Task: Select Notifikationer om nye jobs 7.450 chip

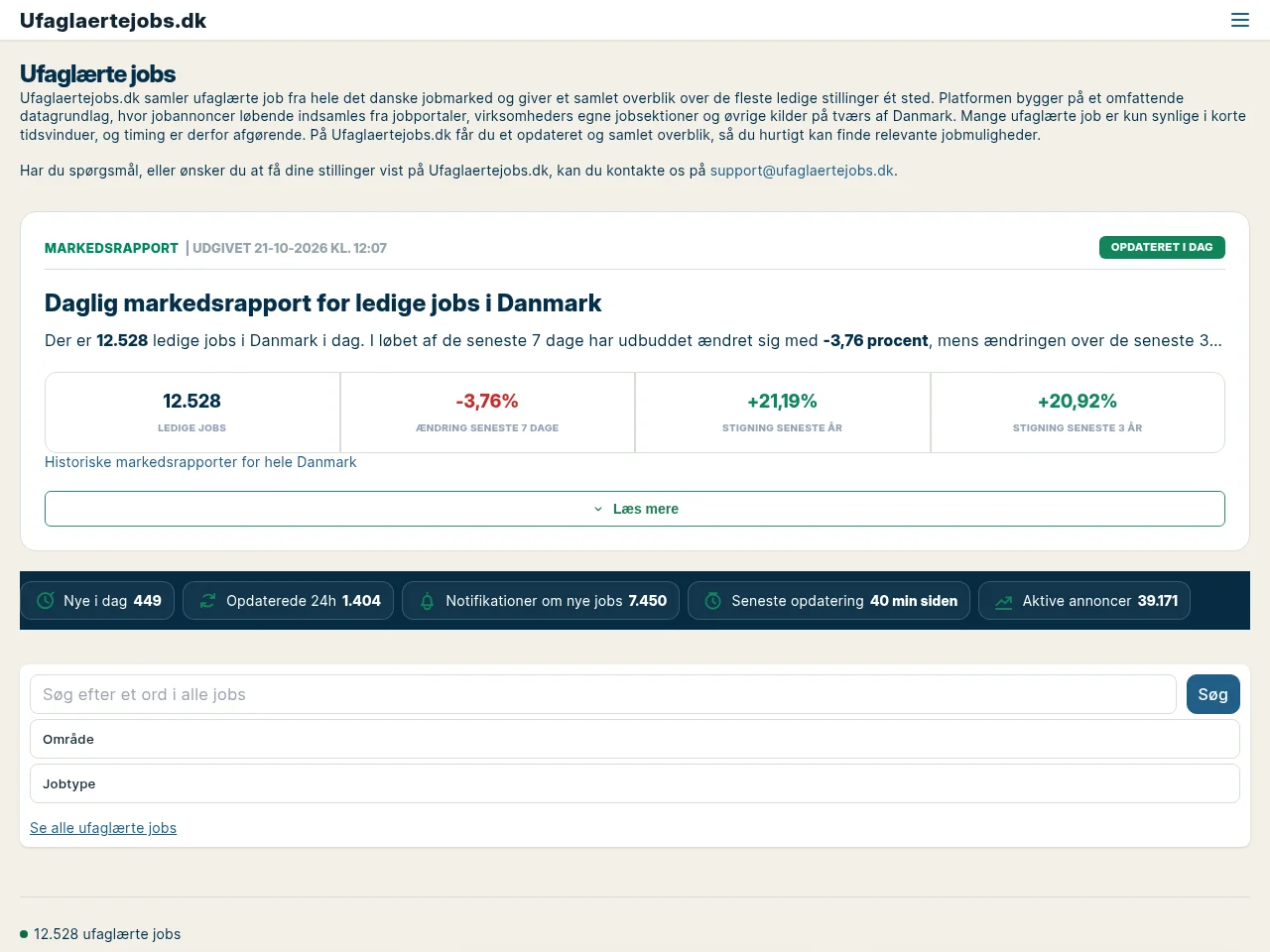Action: tap(541, 601)
